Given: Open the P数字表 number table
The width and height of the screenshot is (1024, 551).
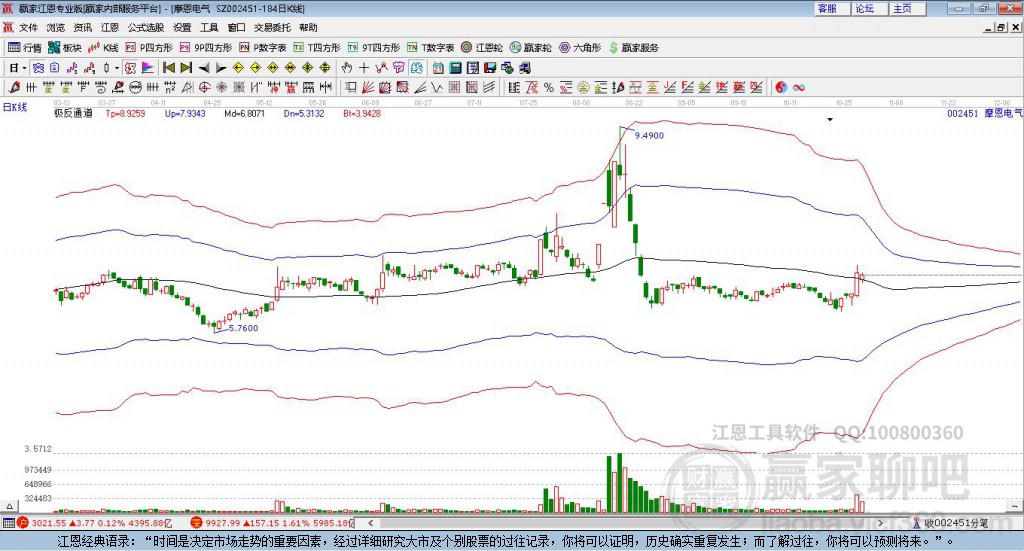Looking at the screenshot, I should [263, 48].
